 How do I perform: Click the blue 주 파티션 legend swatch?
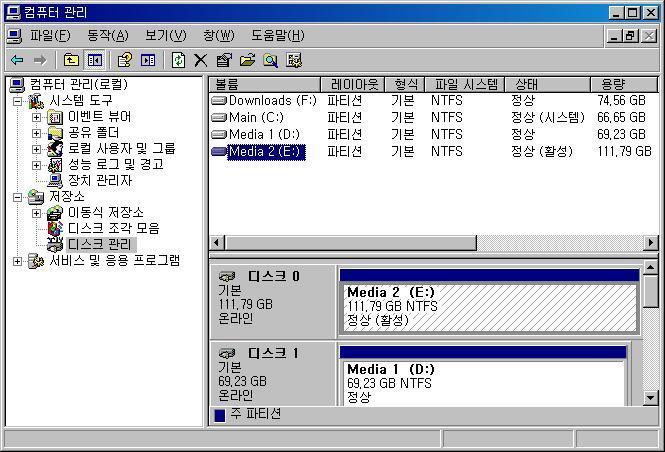click(x=220, y=416)
